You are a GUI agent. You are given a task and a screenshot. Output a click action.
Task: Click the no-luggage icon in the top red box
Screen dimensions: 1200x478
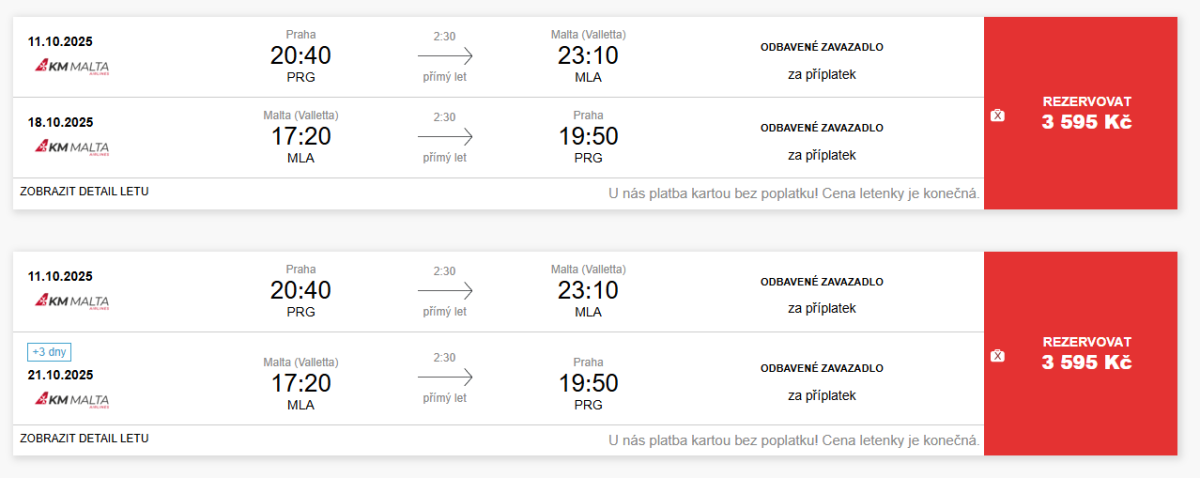click(x=996, y=115)
